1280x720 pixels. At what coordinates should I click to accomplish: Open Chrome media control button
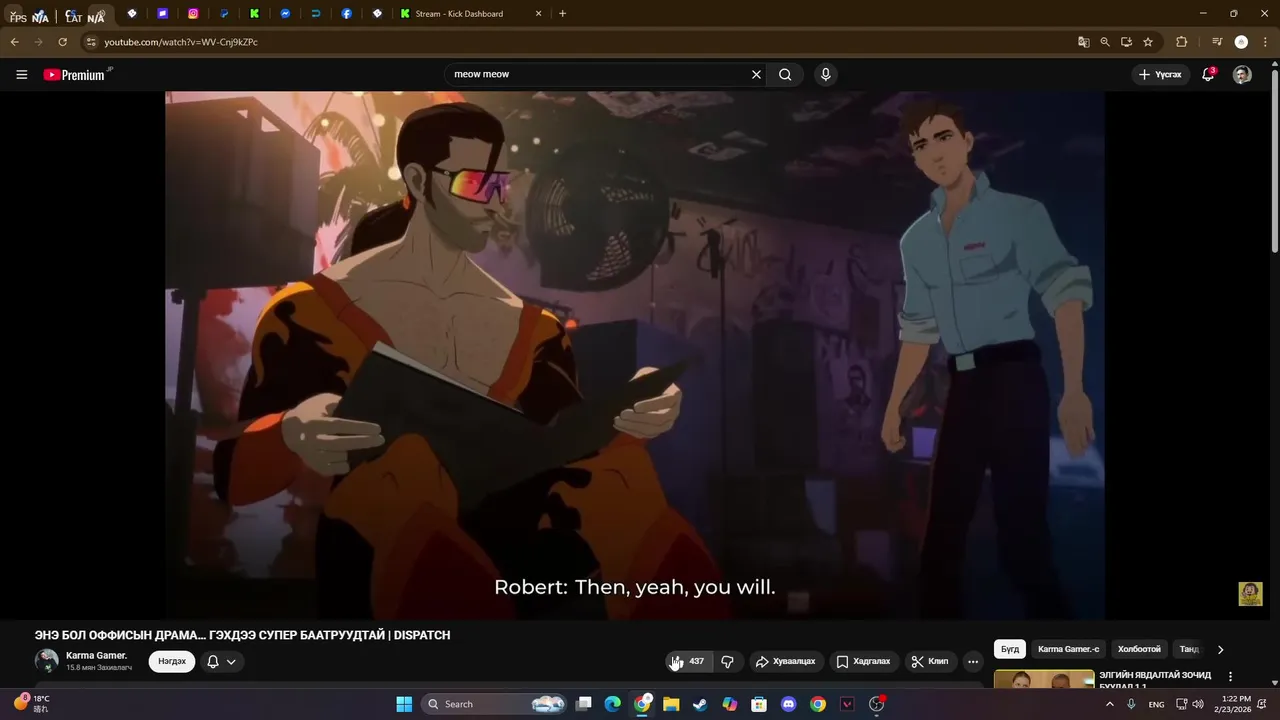(x=1217, y=42)
